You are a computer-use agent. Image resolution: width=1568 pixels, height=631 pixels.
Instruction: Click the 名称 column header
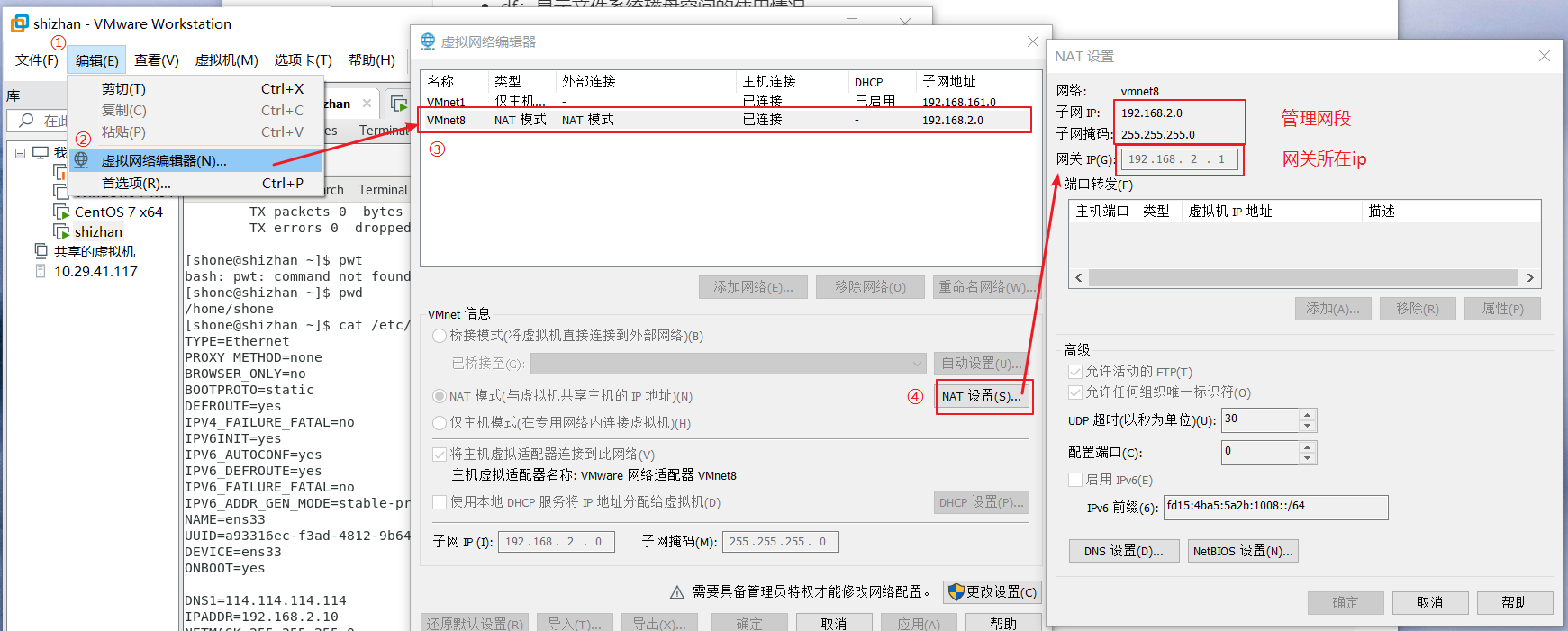pyautogui.click(x=455, y=81)
